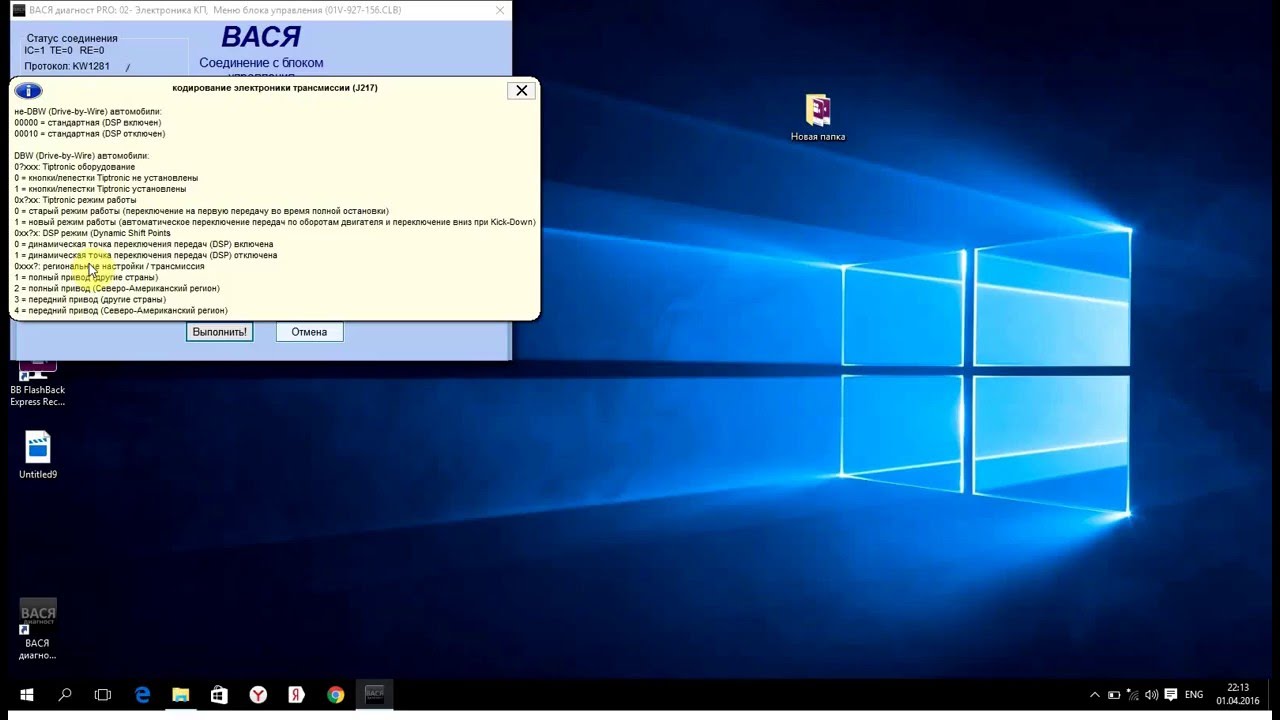Image resolution: width=1280 pixels, height=720 pixels.
Task: Open Task View from the taskbar
Action: [x=103, y=695]
